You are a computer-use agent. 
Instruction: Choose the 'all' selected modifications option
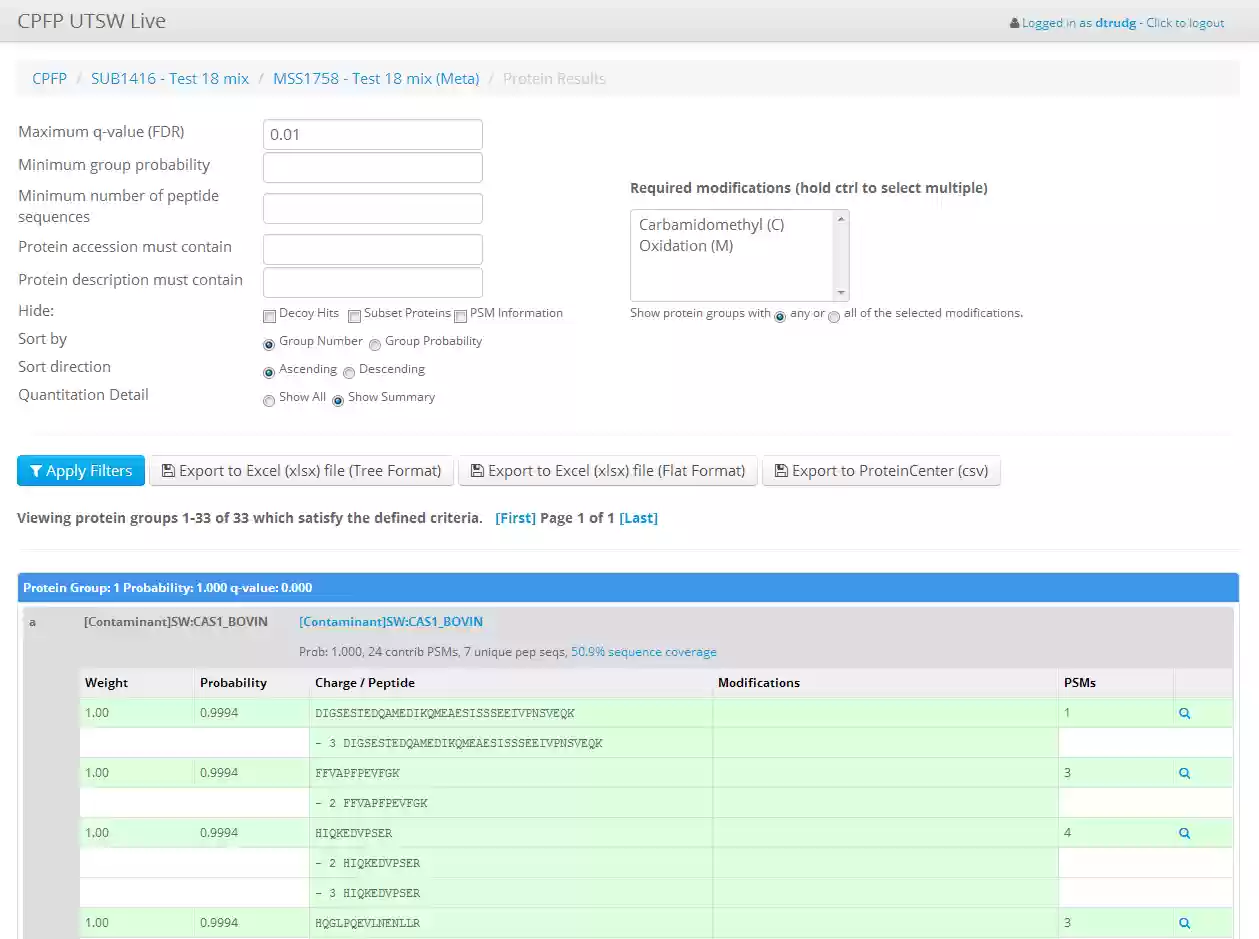point(834,316)
